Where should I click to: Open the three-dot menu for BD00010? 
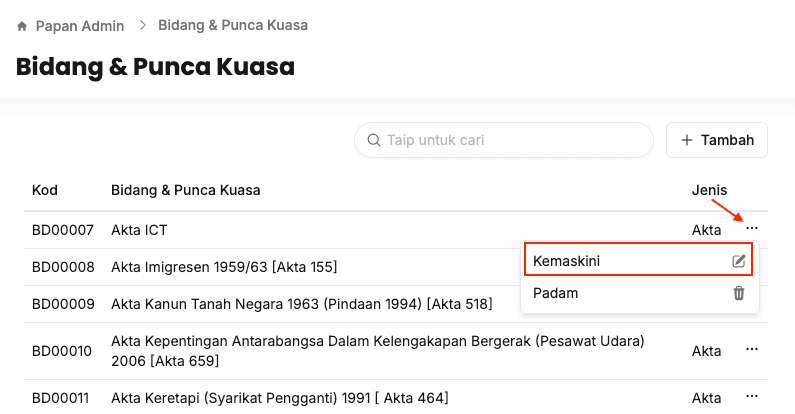coord(752,349)
